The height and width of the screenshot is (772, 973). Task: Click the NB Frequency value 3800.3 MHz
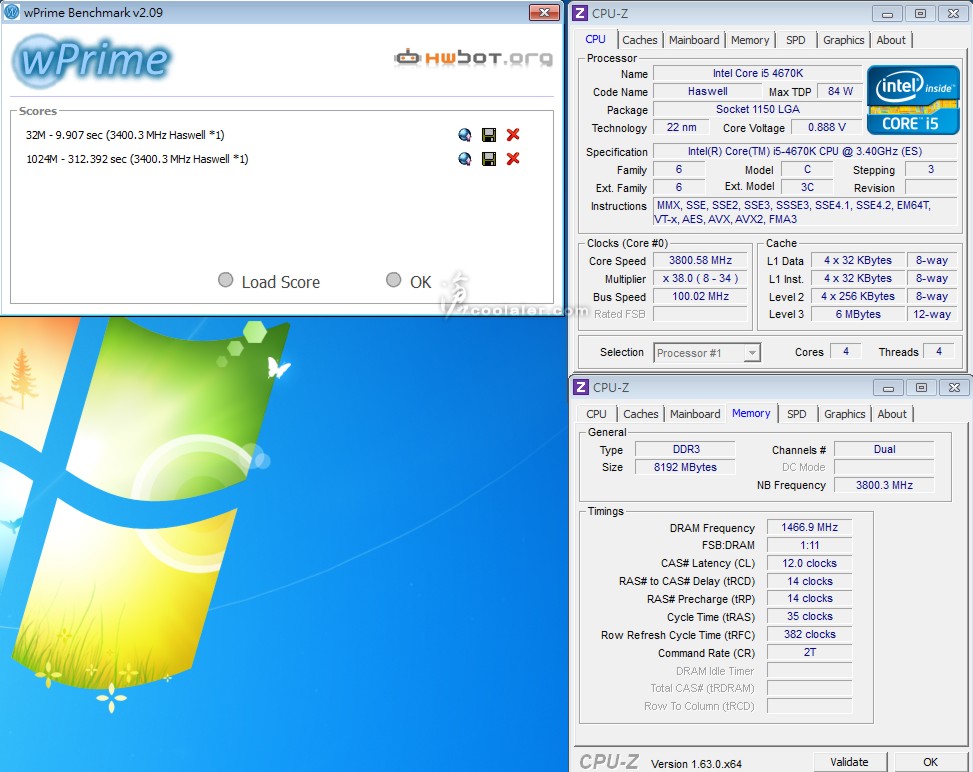(x=884, y=485)
